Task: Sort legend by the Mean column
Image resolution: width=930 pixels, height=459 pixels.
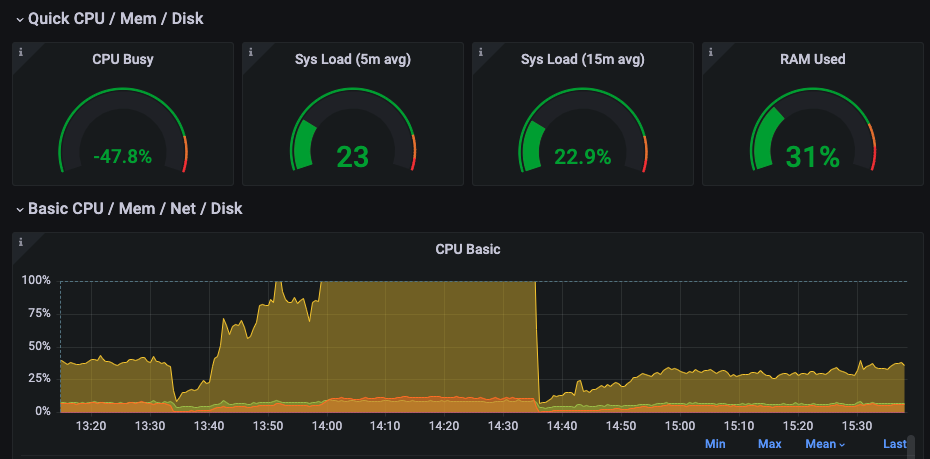Action: click(x=825, y=444)
